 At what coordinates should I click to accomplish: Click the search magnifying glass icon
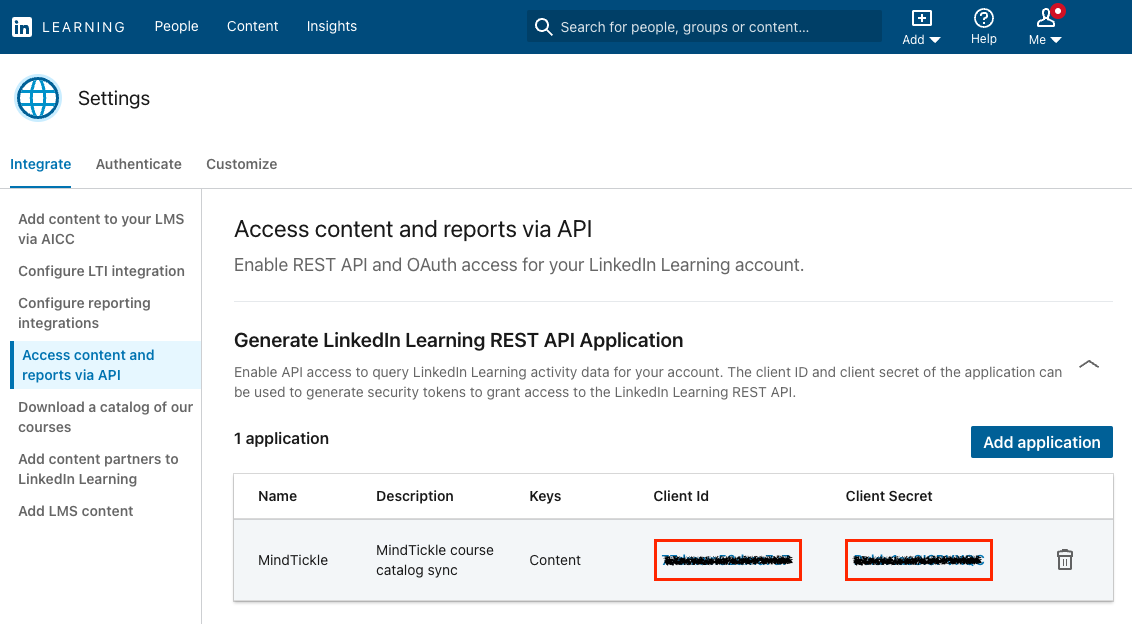[x=543, y=26]
